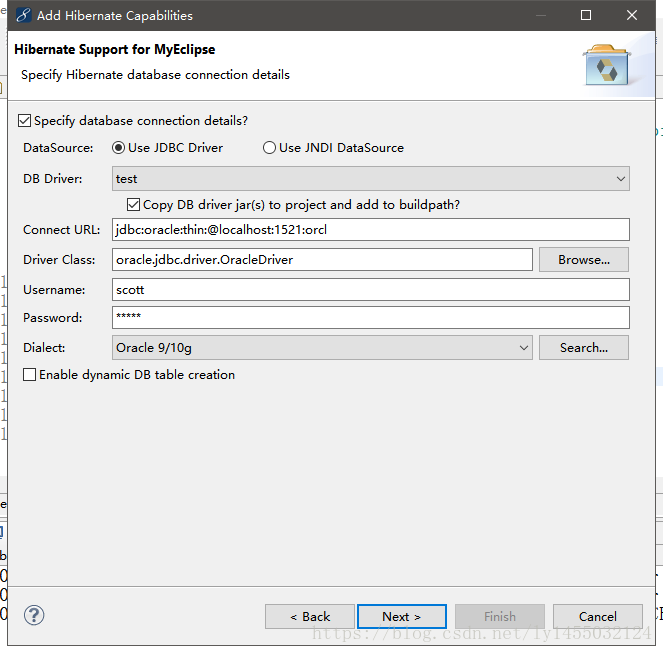Focus the Username field containing scott
663x653 pixels.
371,290
